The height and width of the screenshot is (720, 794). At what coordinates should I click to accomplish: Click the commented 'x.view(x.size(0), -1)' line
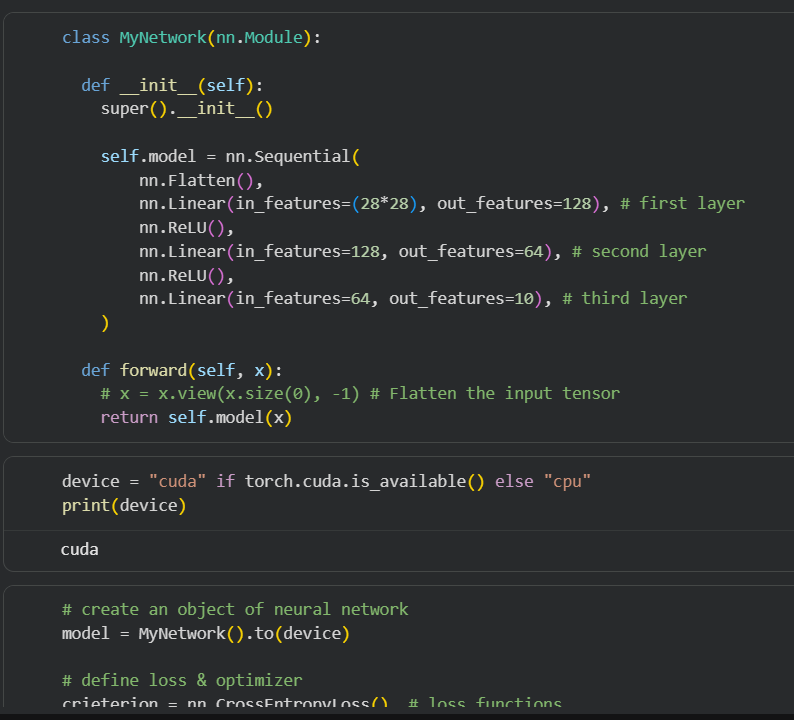360,393
